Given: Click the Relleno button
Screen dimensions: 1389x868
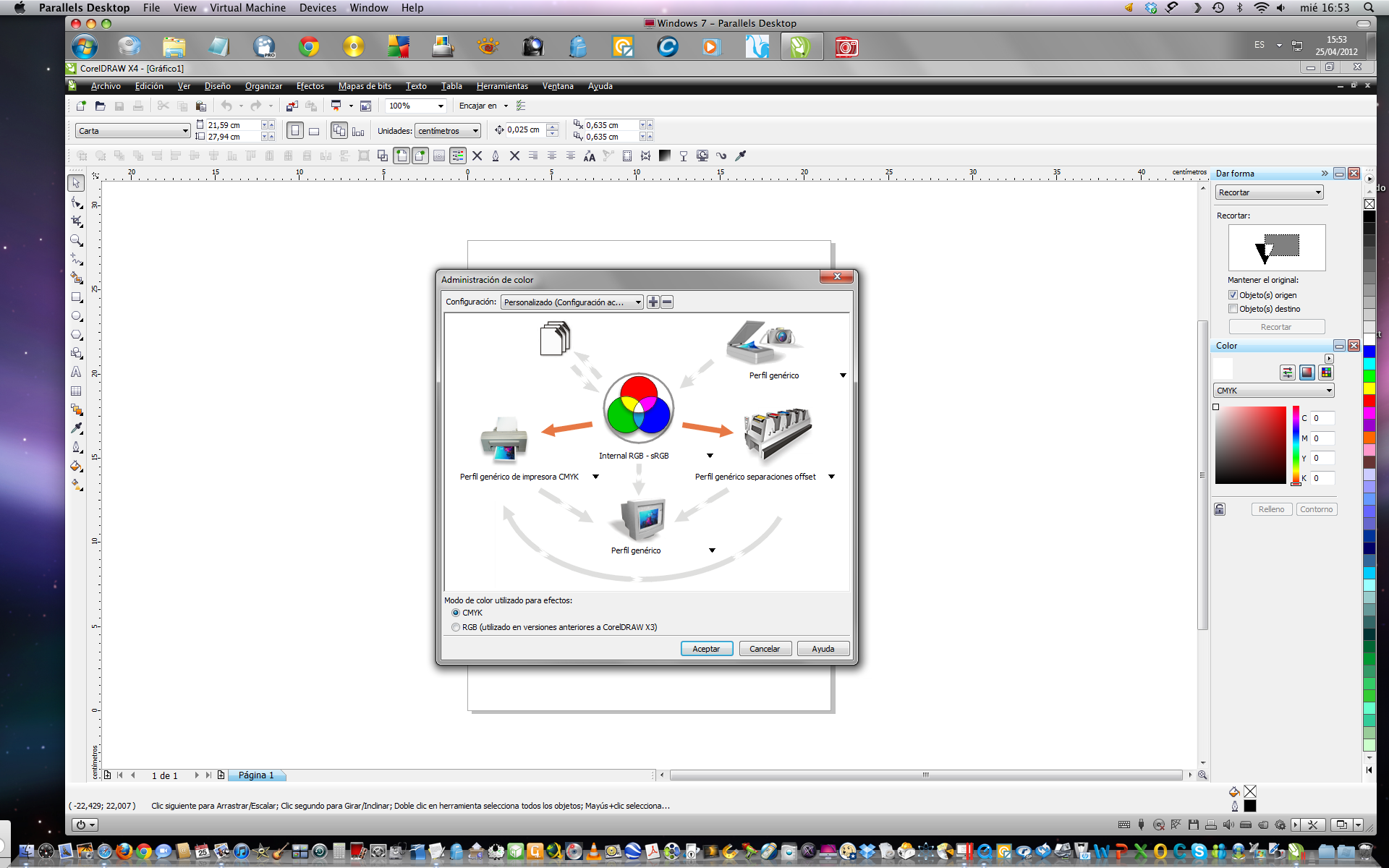Looking at the screenshot, I should tap(1271, 509).
